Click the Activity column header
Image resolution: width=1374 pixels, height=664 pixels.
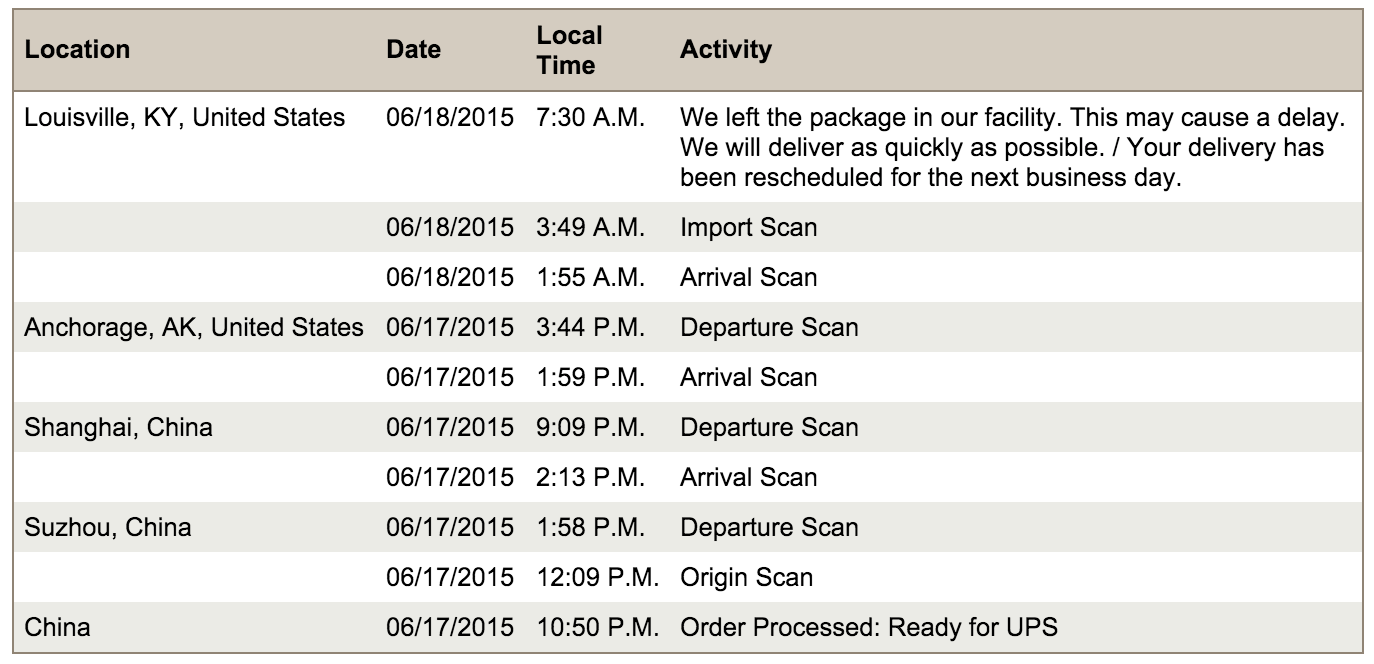[726, 49]
